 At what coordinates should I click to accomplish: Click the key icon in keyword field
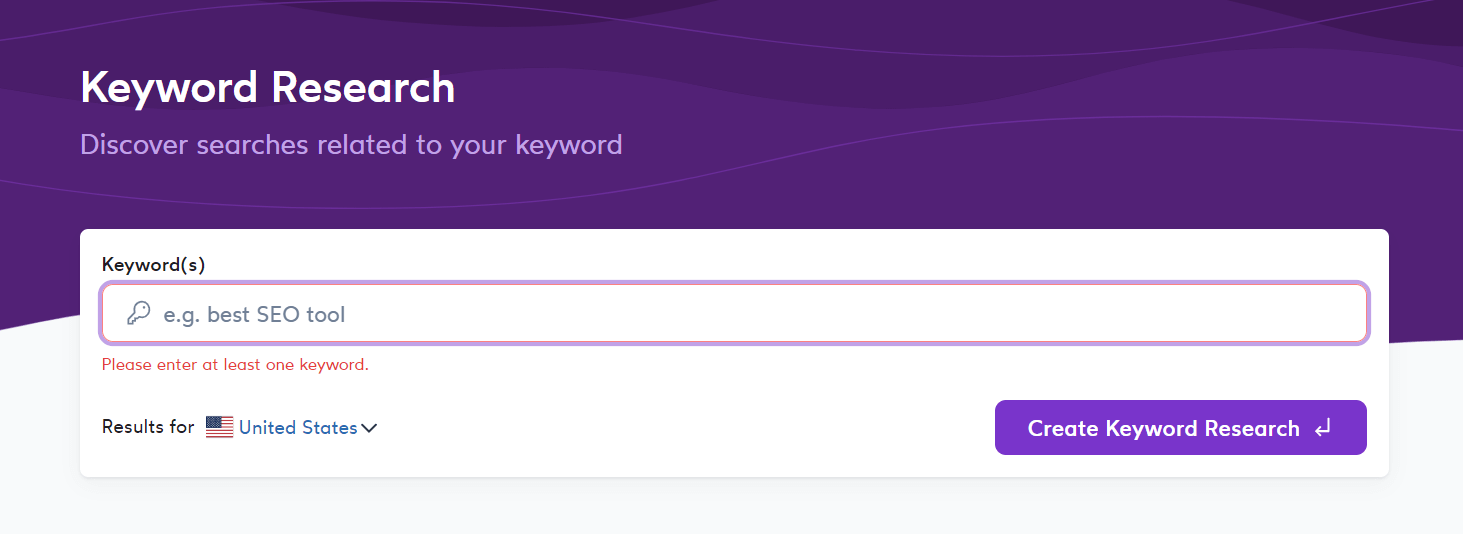[138, 314]
